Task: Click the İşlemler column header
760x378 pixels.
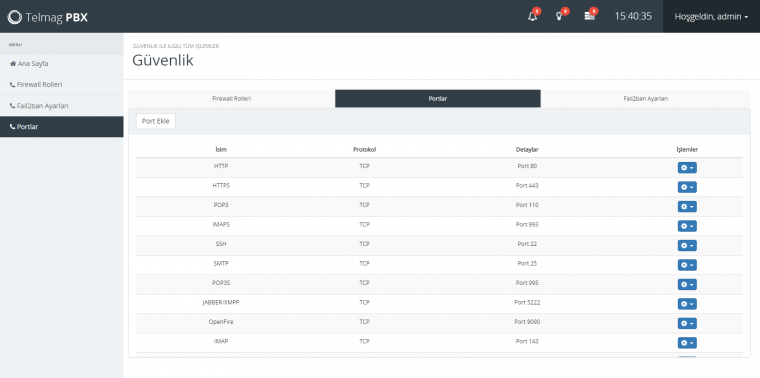Action: (687, 150)
